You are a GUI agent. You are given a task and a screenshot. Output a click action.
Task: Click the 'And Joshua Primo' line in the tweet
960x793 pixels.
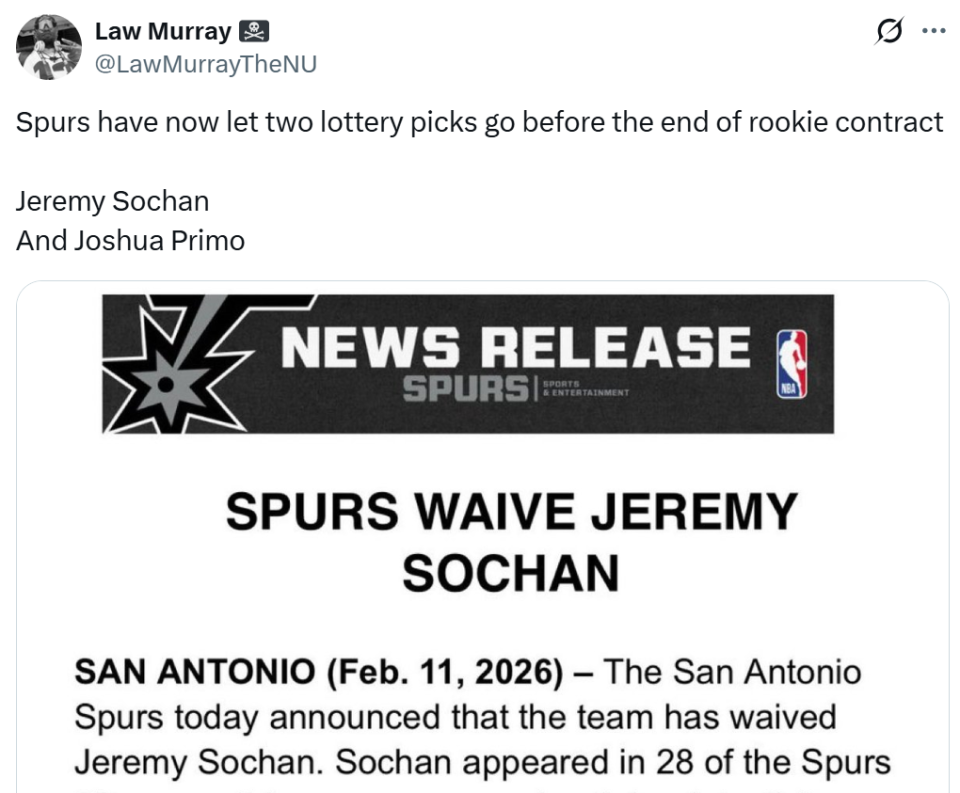pyautogui.click(x=130, y=241)
